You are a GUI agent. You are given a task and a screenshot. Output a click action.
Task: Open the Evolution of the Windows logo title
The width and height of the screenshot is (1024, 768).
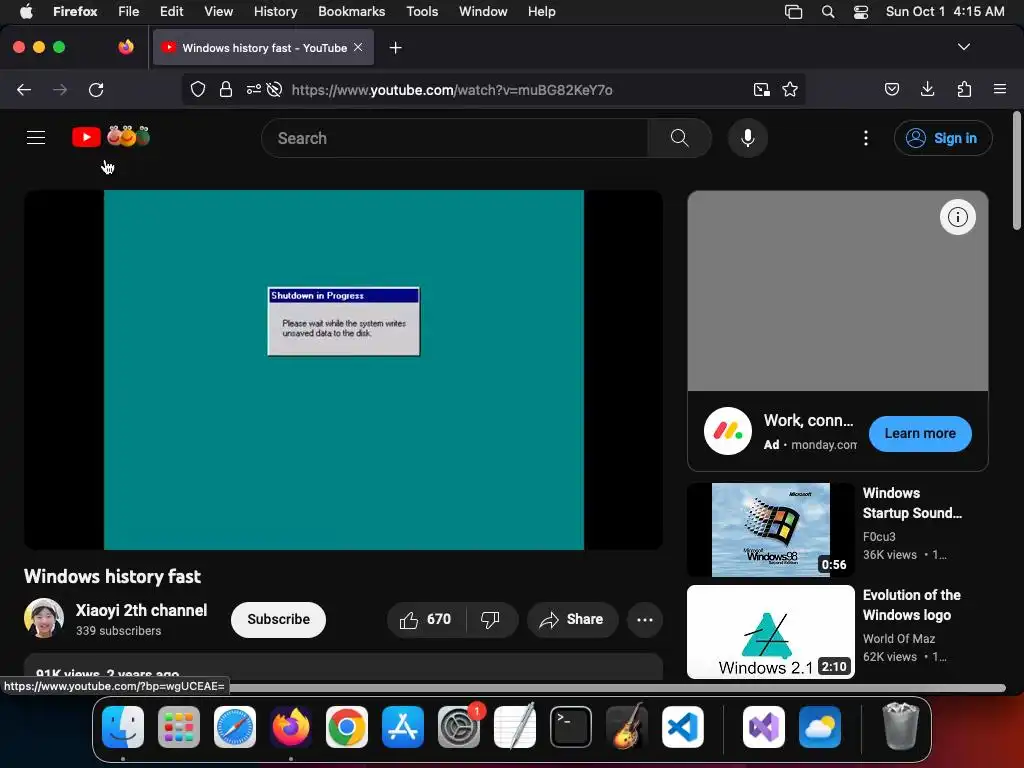click(911, 605)
